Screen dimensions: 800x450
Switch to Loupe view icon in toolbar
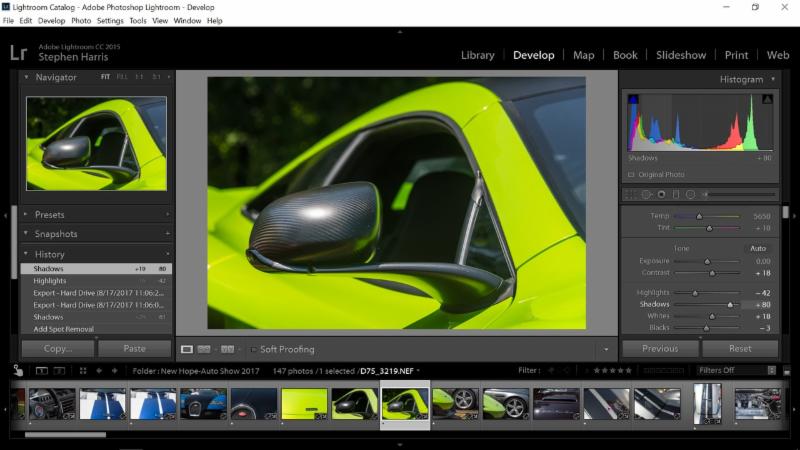(187, 349)
